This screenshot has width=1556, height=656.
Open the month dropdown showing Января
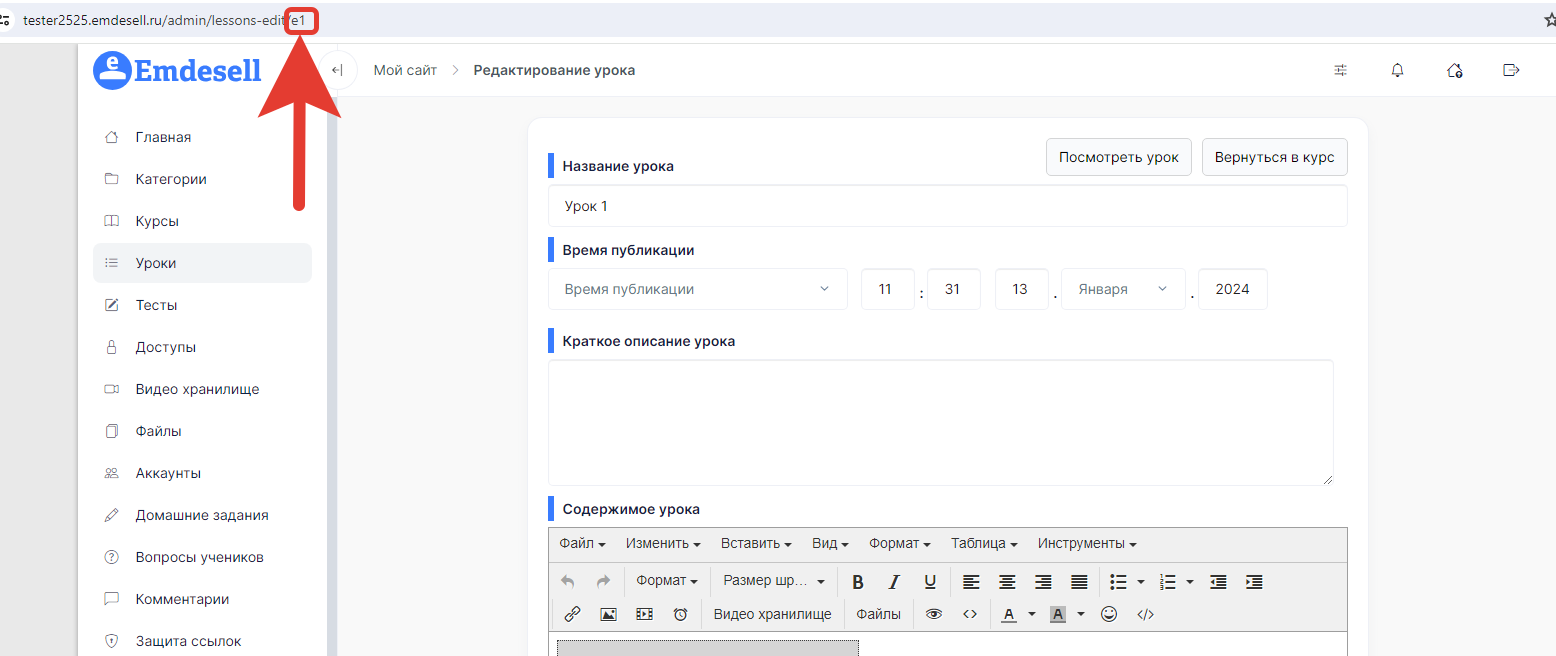(1123, 289)
